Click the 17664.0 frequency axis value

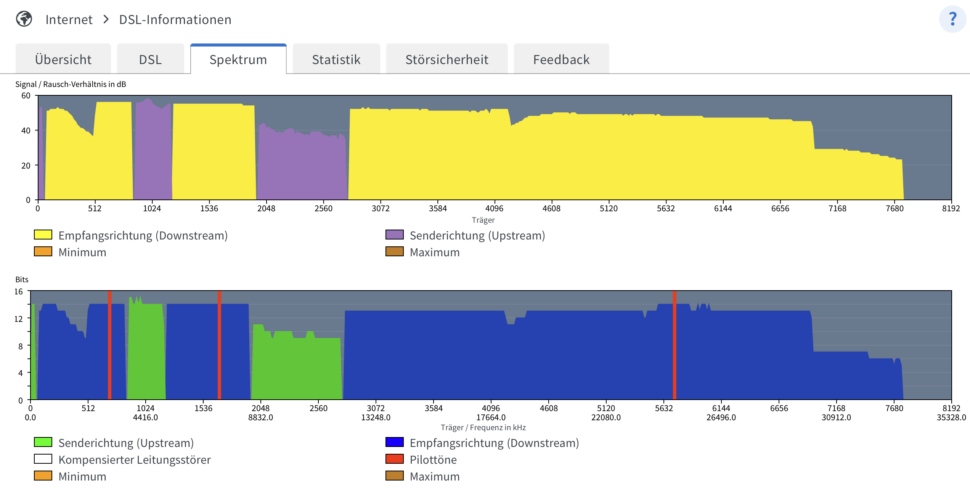[x=491, y=418]
